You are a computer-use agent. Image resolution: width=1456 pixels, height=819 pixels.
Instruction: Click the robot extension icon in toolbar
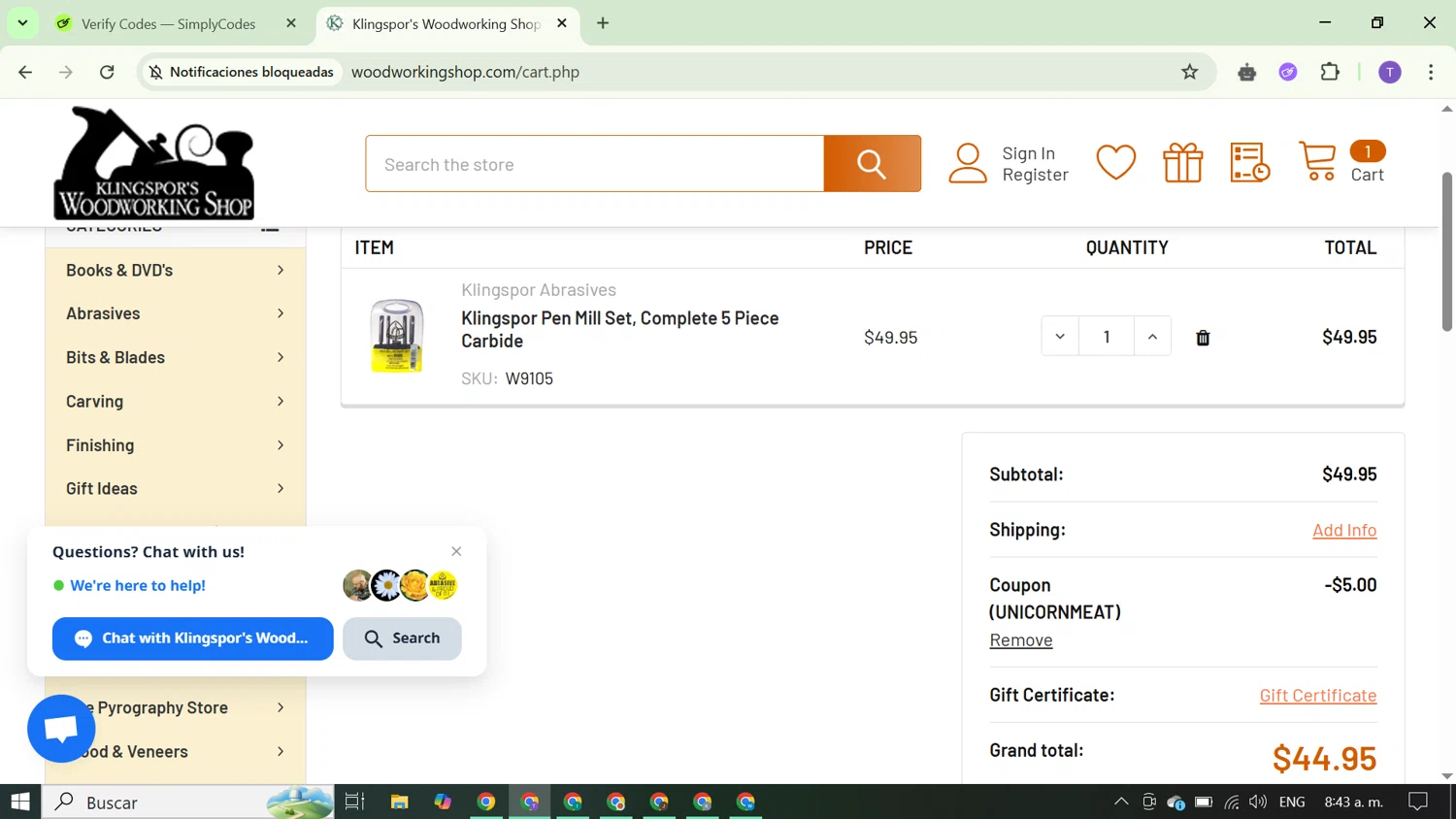point(1247,72)
